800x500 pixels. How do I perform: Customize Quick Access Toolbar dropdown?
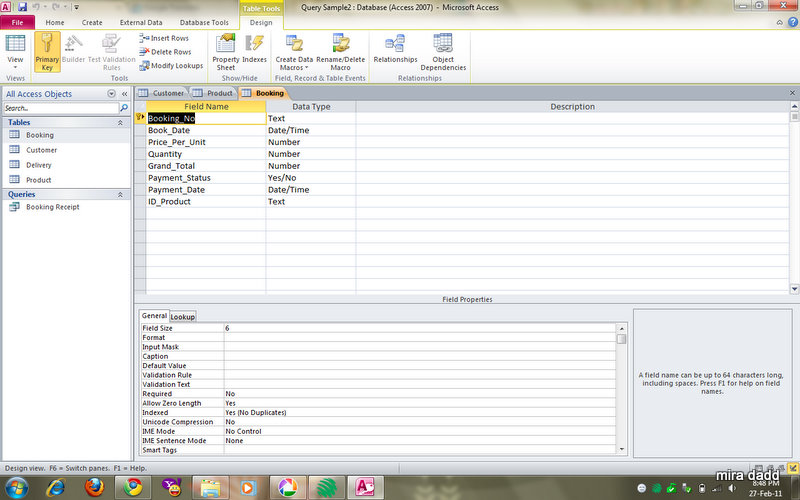[77, 7]
